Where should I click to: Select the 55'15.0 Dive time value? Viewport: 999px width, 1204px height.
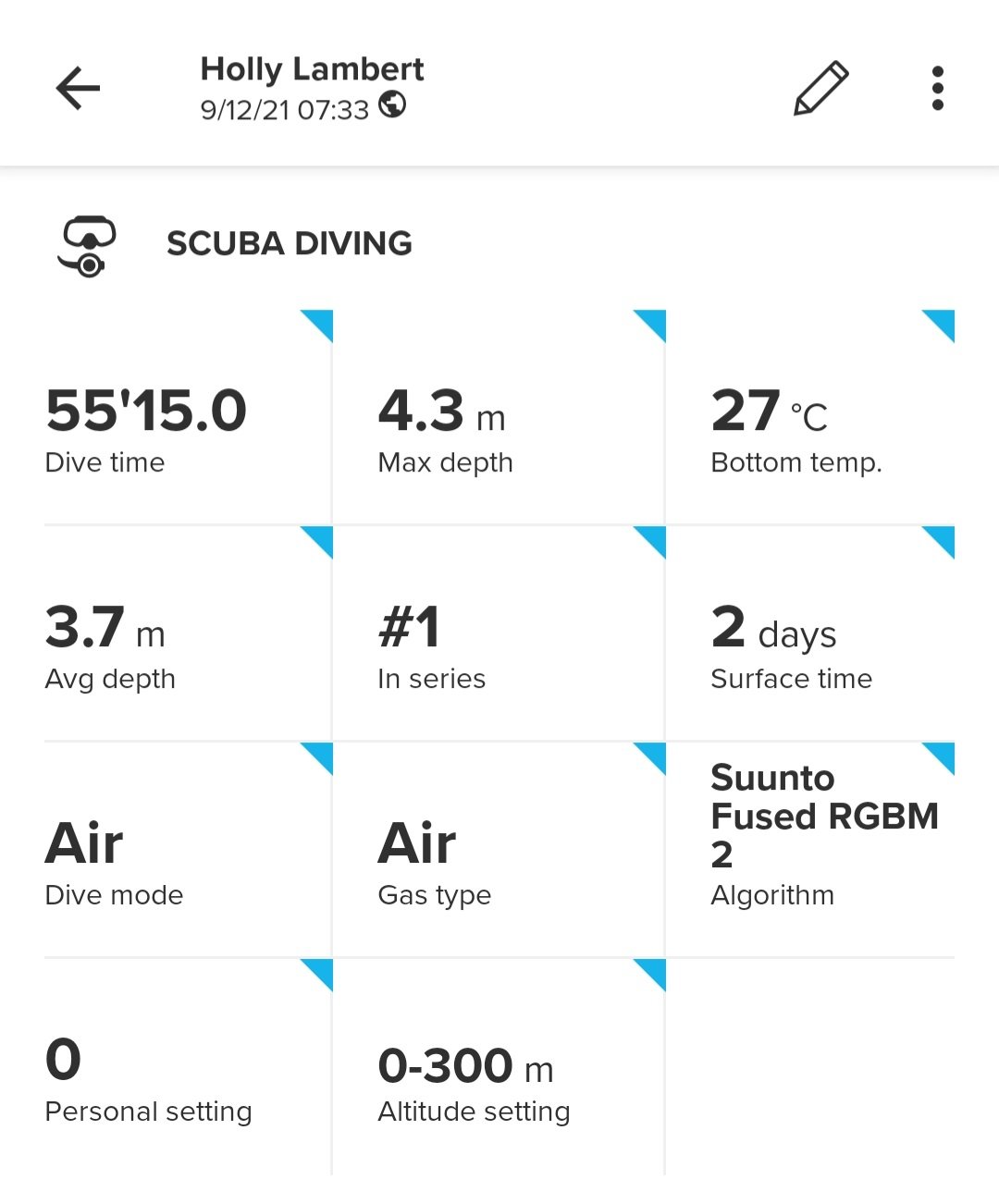146,411
